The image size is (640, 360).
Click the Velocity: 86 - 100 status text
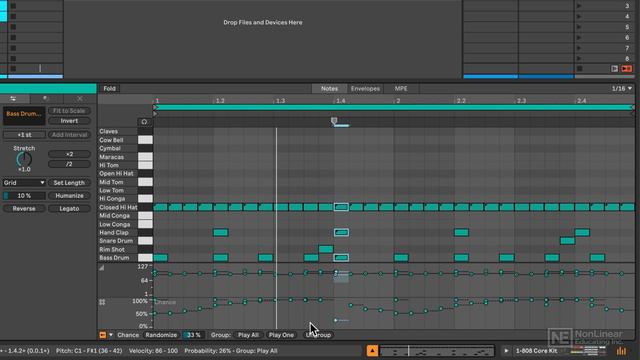[153, 351]
